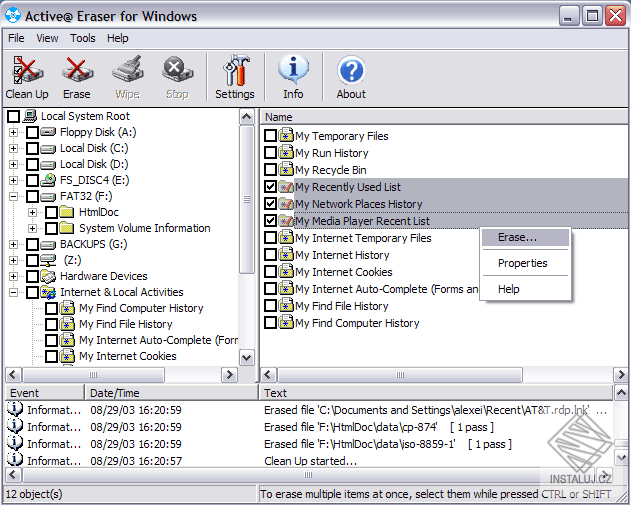
Task: Select the tree's My Find Computer History icon
Action: point(67,308)
